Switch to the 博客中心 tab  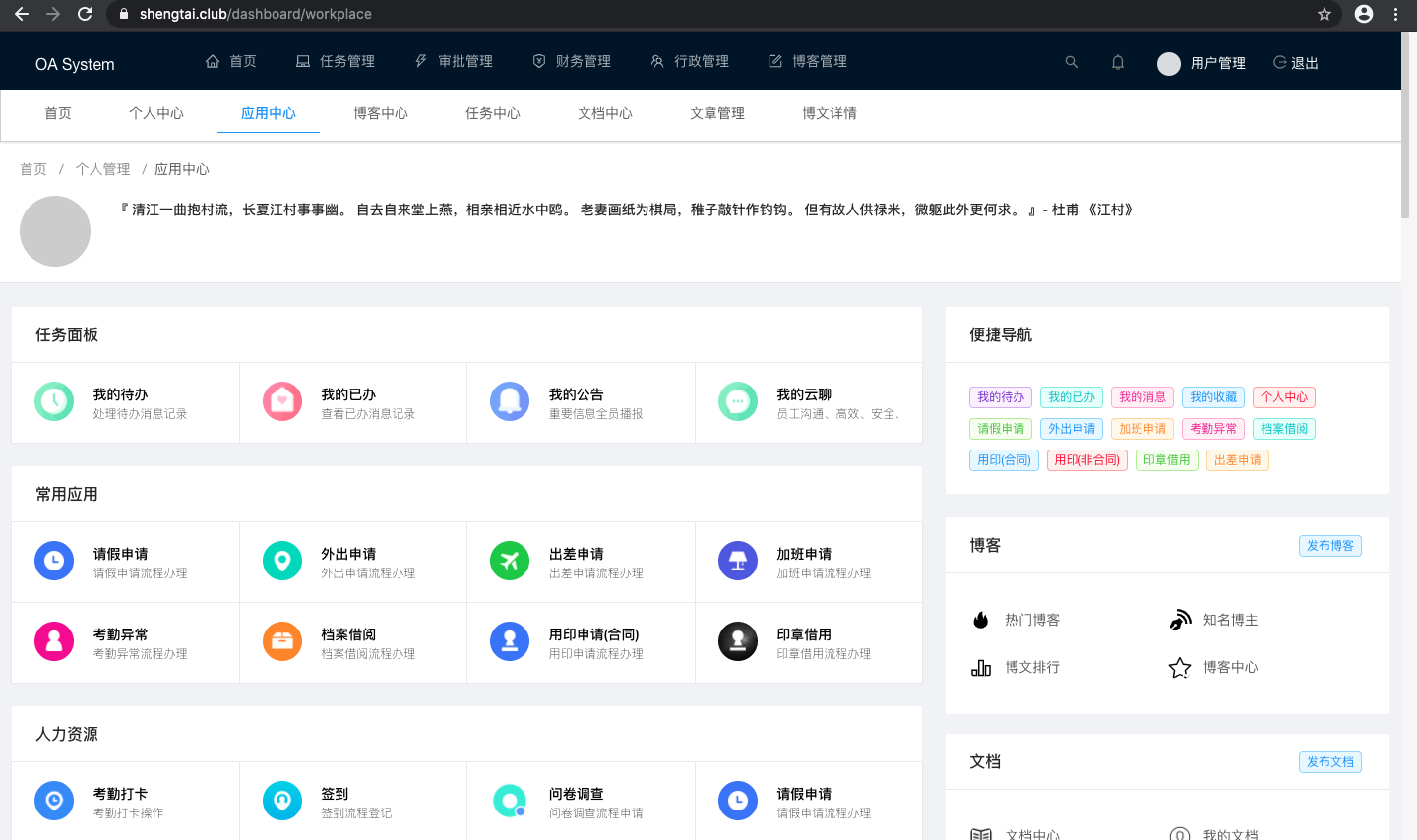[x=381, y=113]
